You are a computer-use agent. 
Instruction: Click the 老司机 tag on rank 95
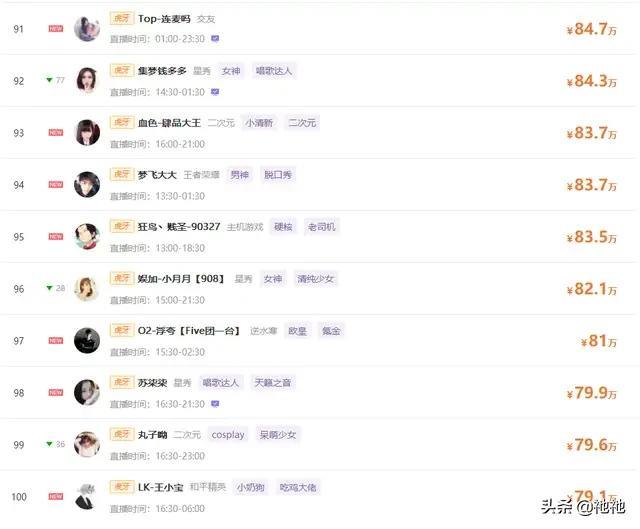(322, 227)
